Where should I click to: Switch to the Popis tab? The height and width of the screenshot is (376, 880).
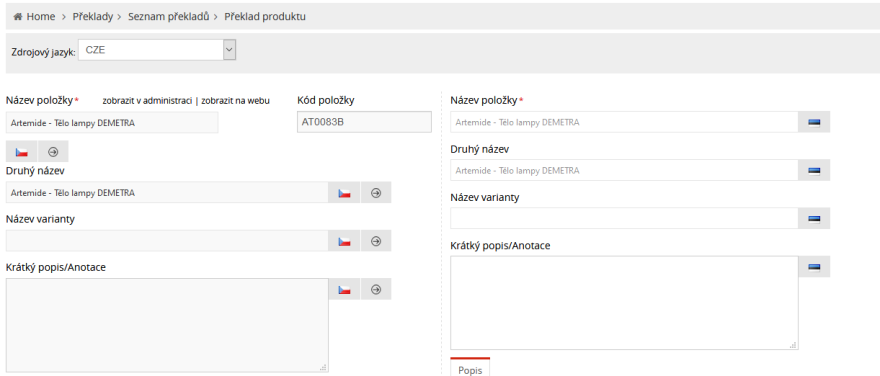pos(470,368)
